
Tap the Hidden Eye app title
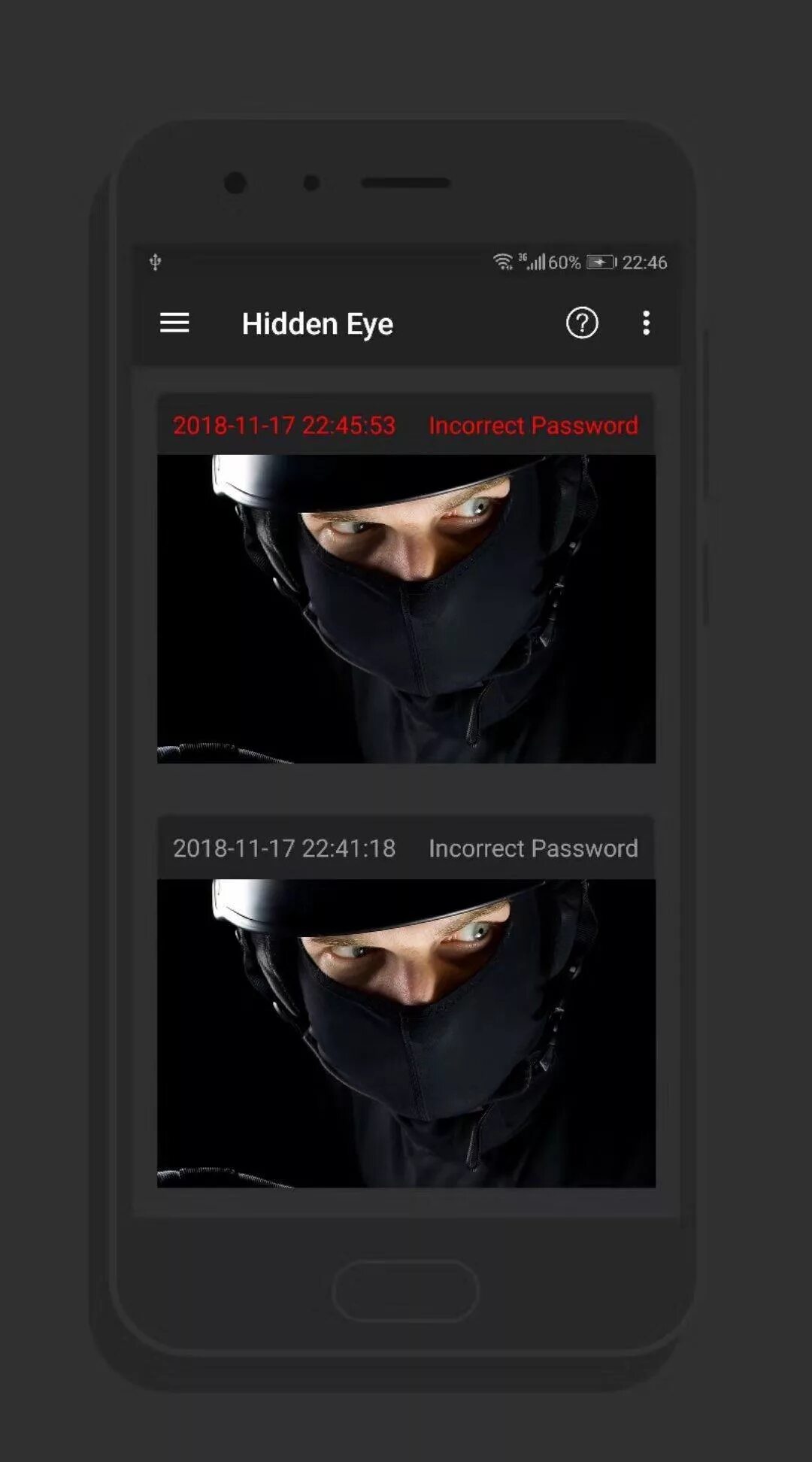tap(317, 324)
